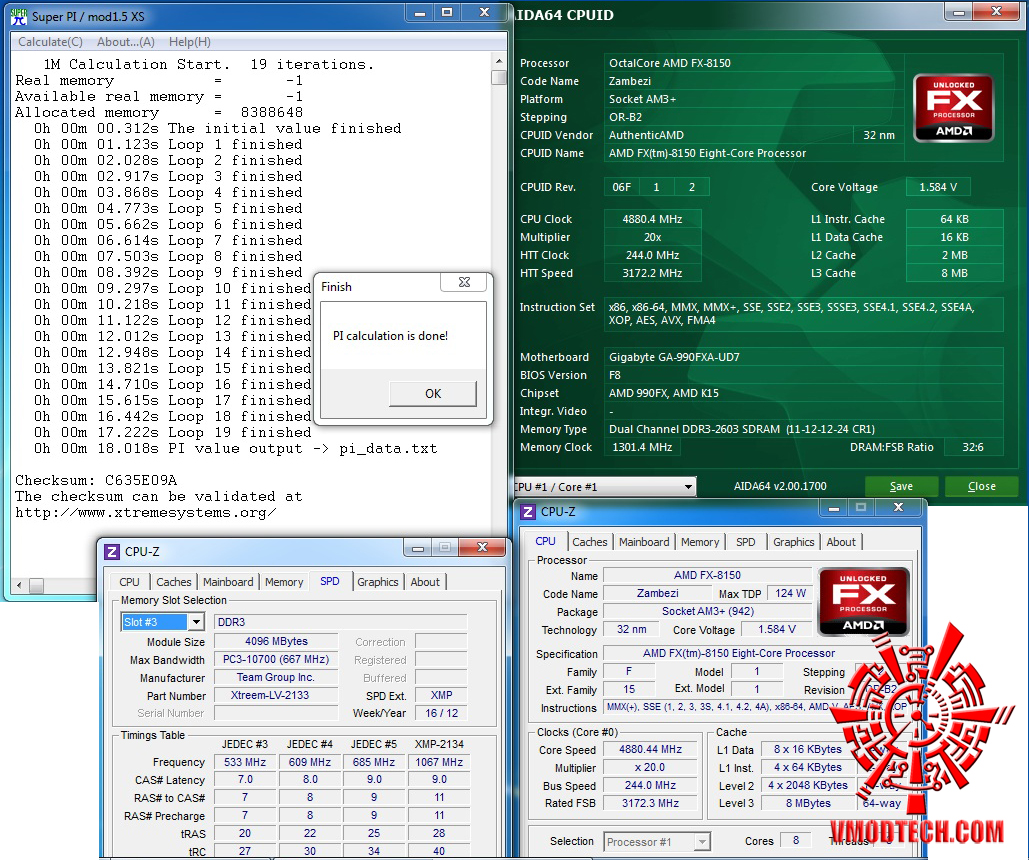
Task: Click the AMD FX processor logo in CPU-Z window
Action: tap(864, 602)
